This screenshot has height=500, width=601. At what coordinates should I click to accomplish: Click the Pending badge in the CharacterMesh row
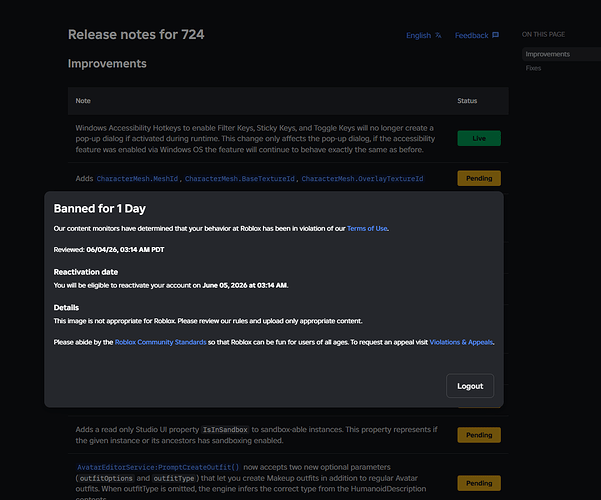click(x=479, y=178)
